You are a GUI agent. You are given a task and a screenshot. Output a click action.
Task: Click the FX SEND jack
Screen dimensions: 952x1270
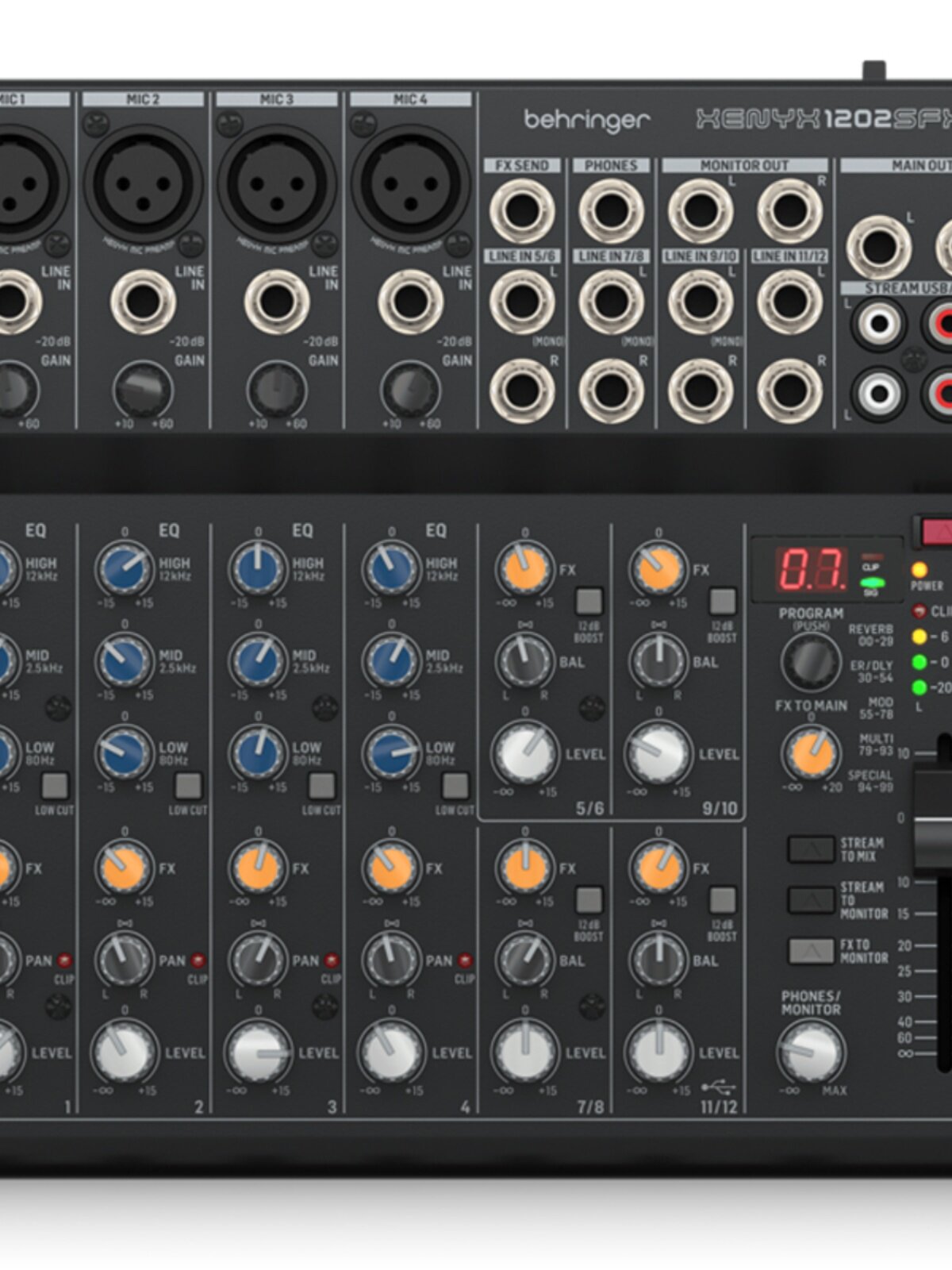click(522, 211)
